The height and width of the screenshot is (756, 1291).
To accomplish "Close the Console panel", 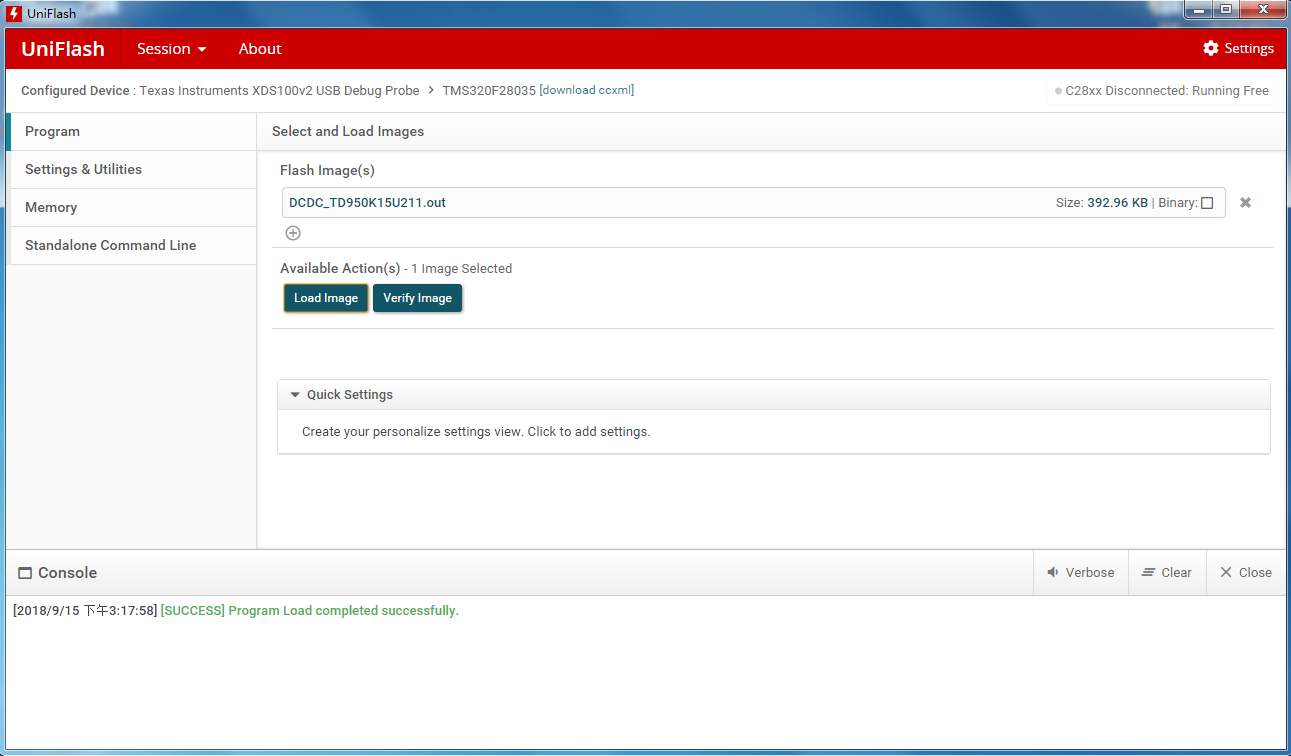I will click(x=1246, y=572).
